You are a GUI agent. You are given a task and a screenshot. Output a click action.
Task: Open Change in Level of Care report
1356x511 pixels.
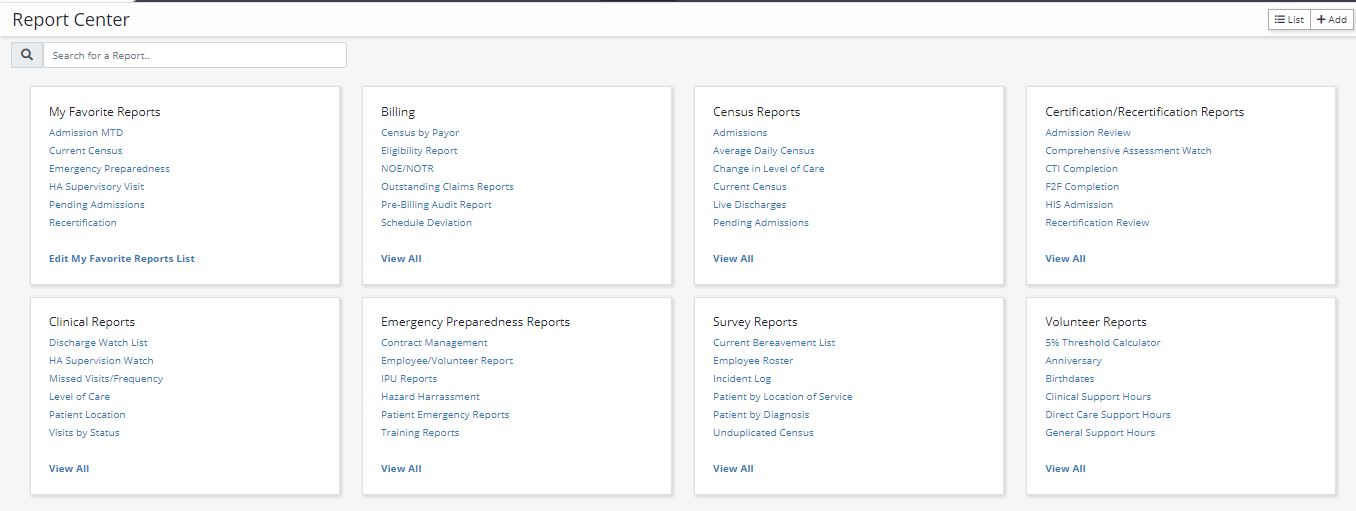click(x=769, y=169)
